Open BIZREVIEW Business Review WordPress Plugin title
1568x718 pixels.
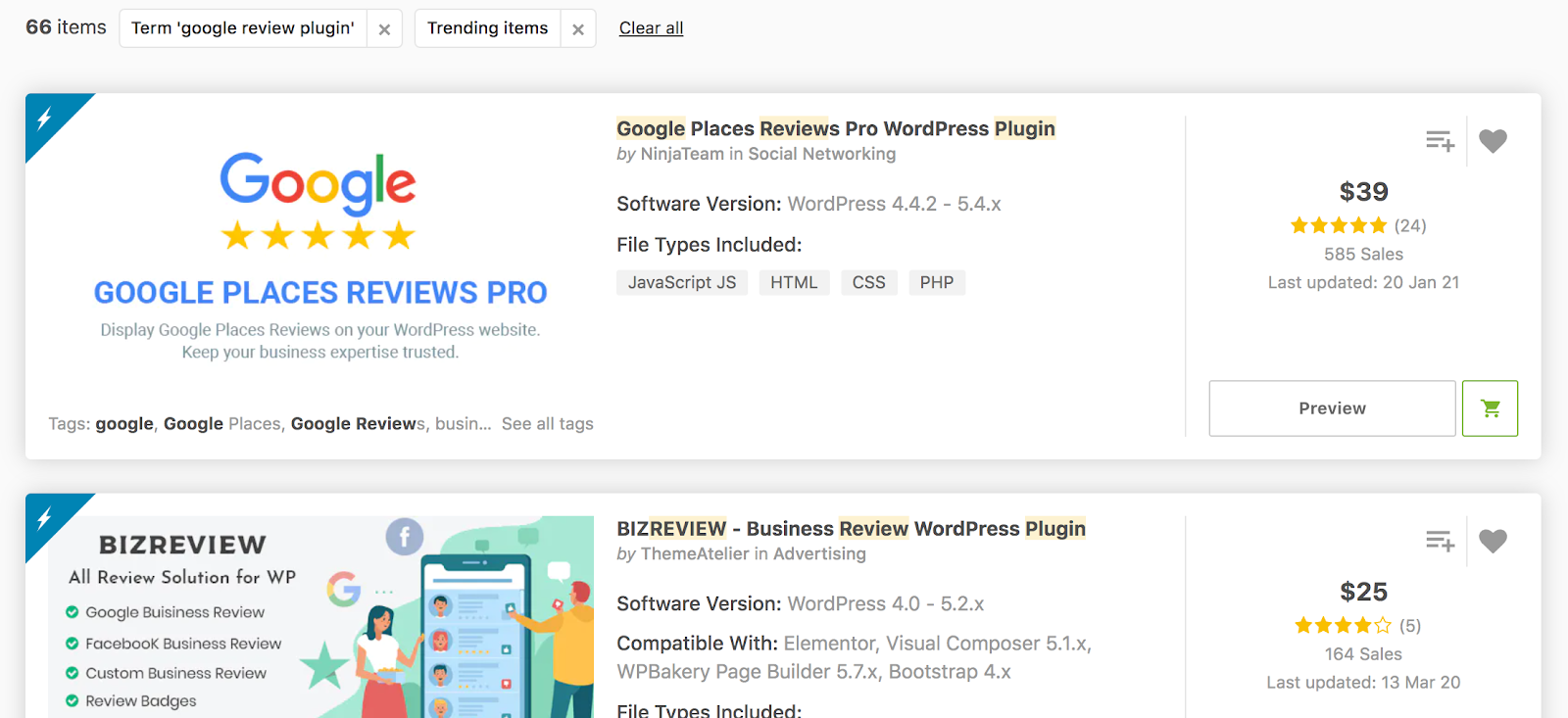click(851, 529)
